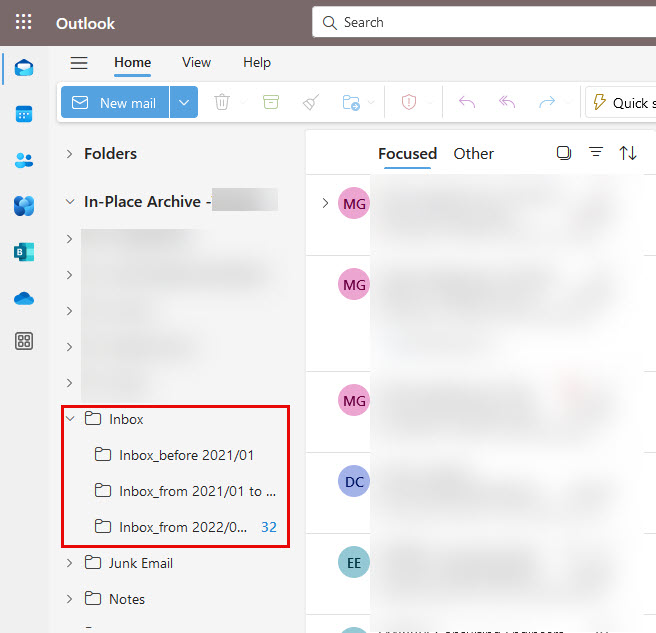Click the Reply all arrow icon
Viewport: 656px width, 633px height.
tap(507, 102)
